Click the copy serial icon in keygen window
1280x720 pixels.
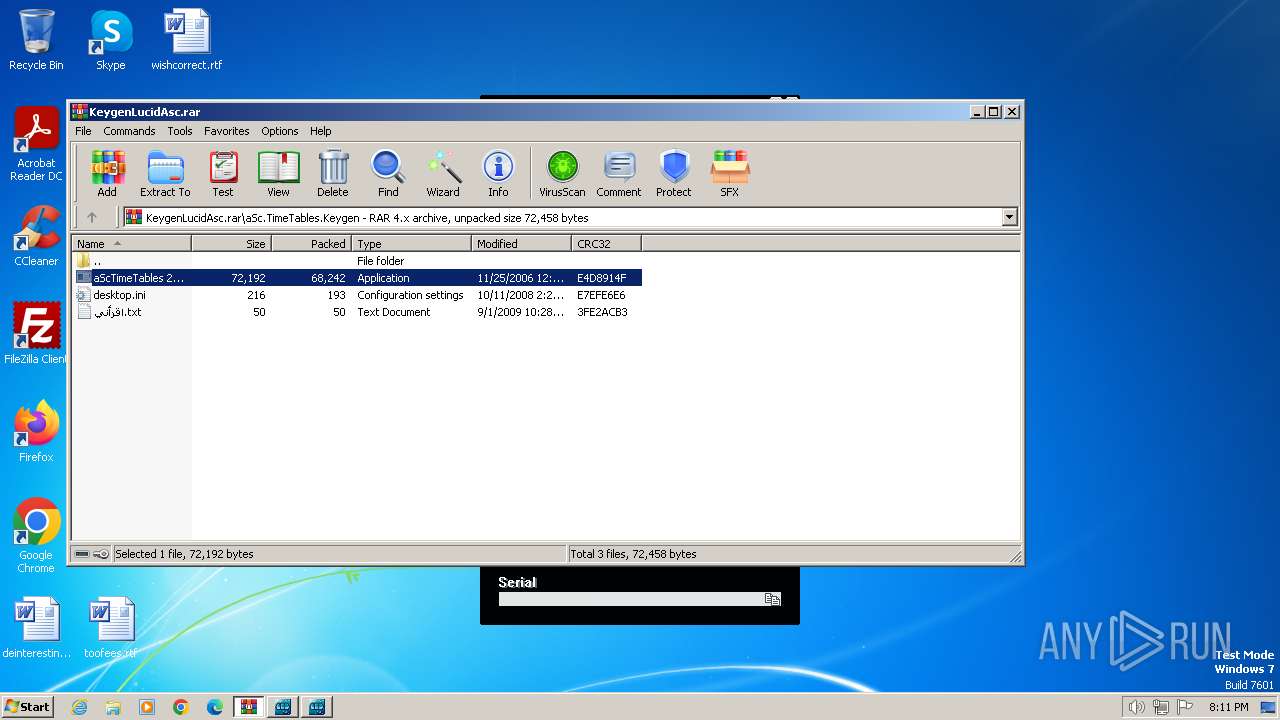tap(772, 599)
